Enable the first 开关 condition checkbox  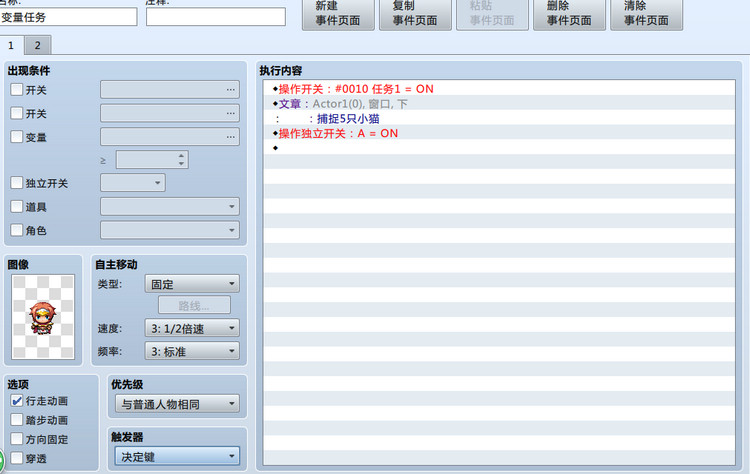tap(17, 89)
